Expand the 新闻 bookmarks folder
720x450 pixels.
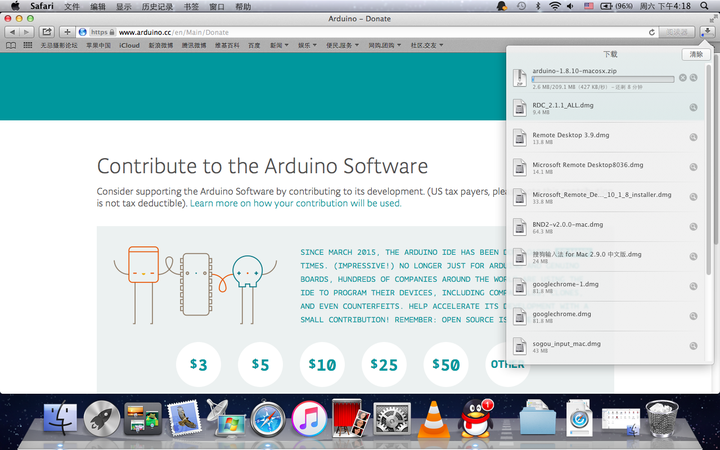click(279, 45)
